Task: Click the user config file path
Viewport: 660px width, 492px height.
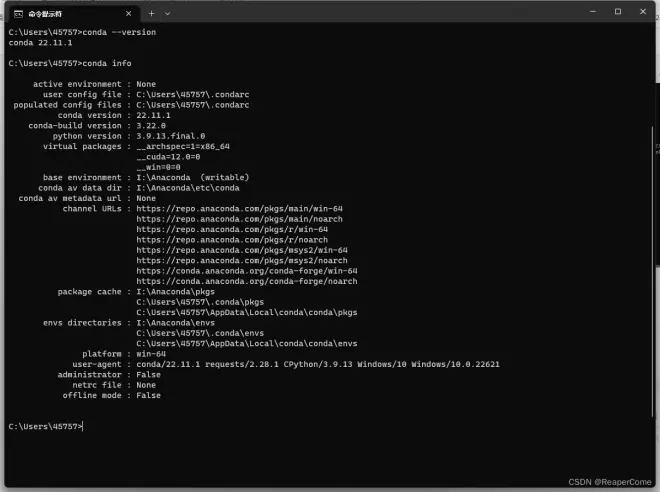Action: [x=193, y=95]
